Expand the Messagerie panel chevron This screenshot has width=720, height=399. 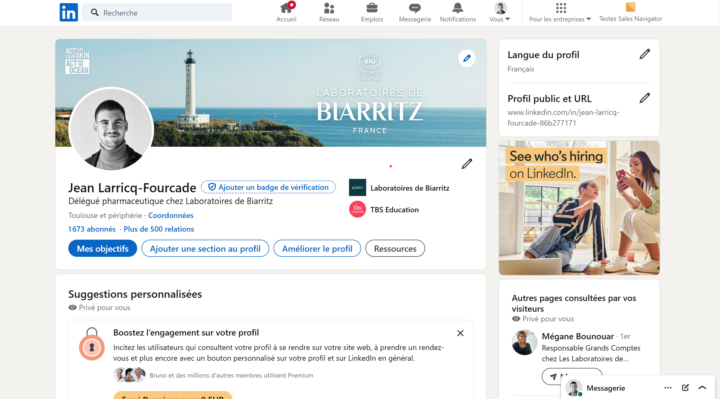702,388
